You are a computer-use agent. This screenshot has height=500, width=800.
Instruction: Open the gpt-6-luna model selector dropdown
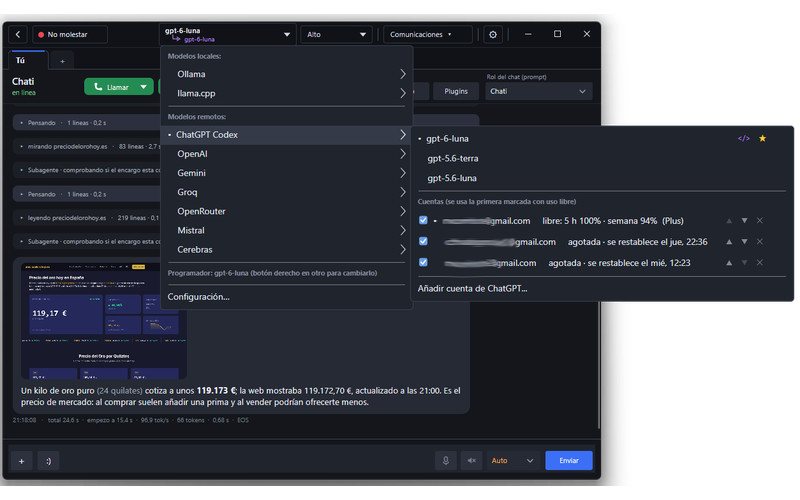(228, 34)
